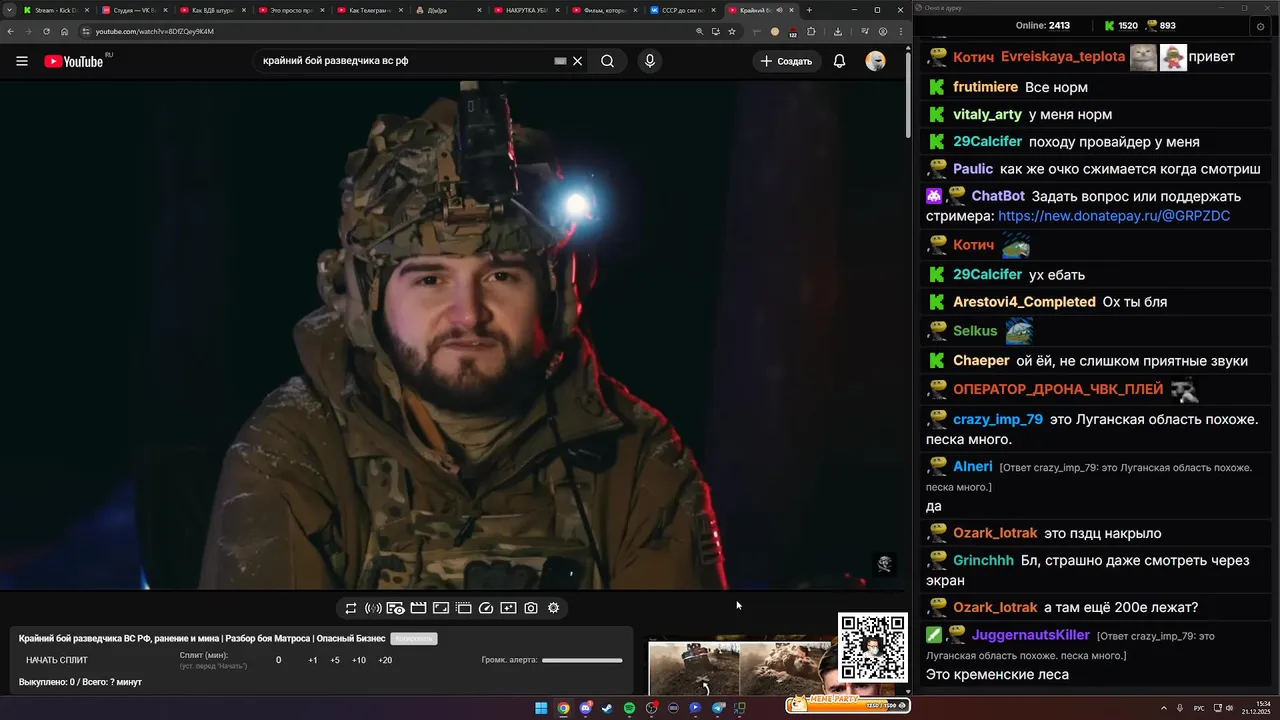Click the add-frame plus icon in toolbar
The width and height of the screenshot is (1280, 720).
coord(508,608)
